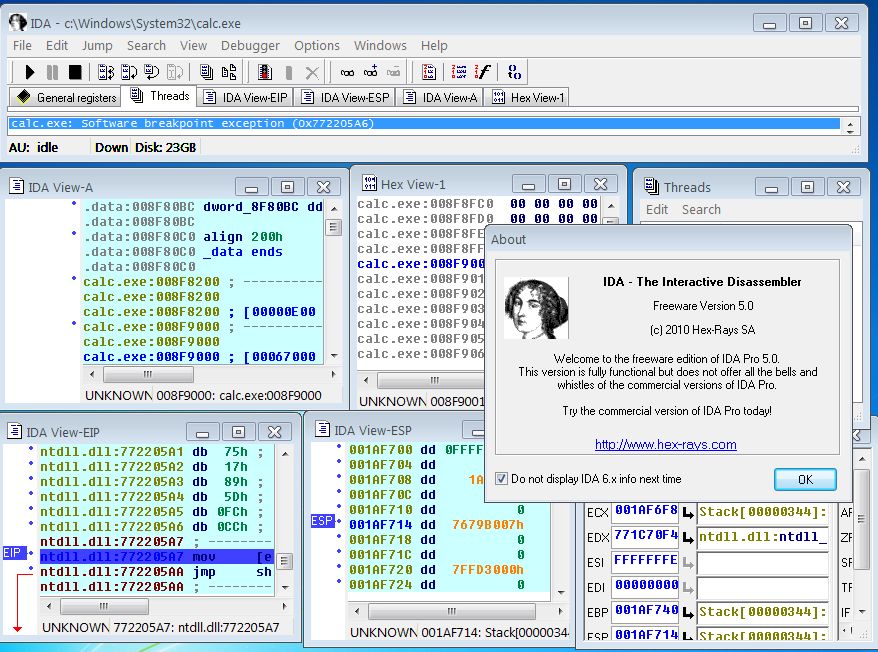878x652 pixels.
Task: Click ECX register value field
Action: coord(645,511)
